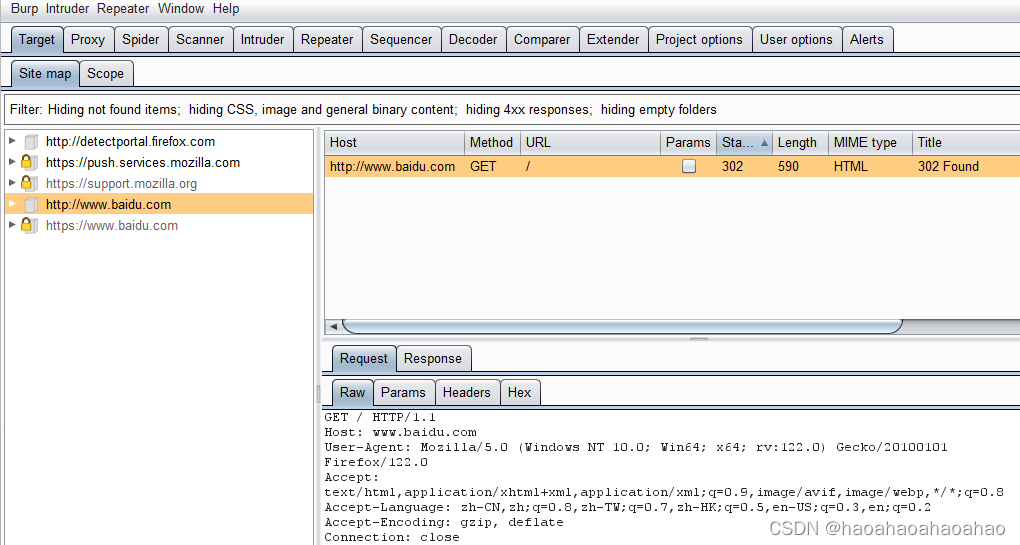Image resolution: width=1020 pixels, height=545 pixels.
Task: Select the Headers view tab
Action: click(x=466, y=392)
